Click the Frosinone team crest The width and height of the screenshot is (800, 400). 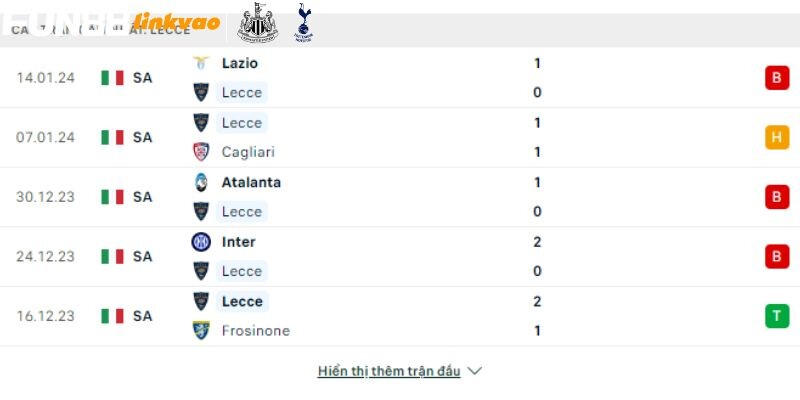coord(201,331)
